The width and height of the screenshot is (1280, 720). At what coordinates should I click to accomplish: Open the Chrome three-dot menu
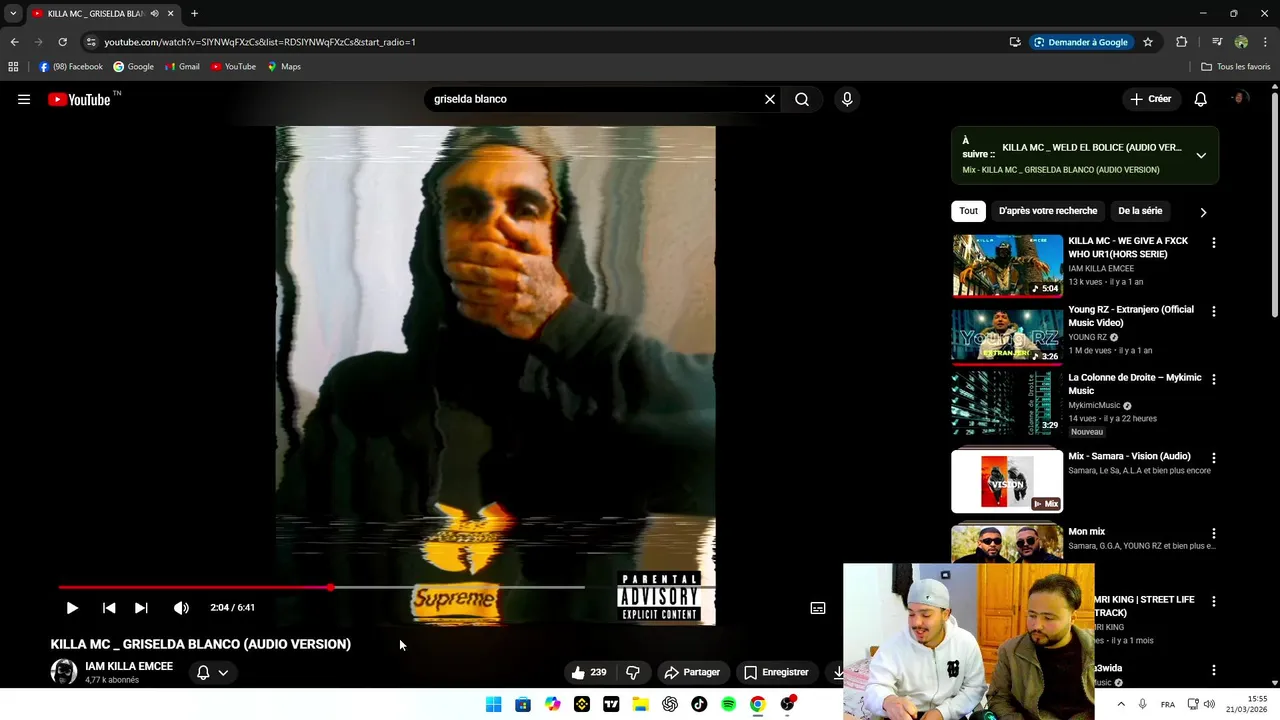pos(1266,42)
